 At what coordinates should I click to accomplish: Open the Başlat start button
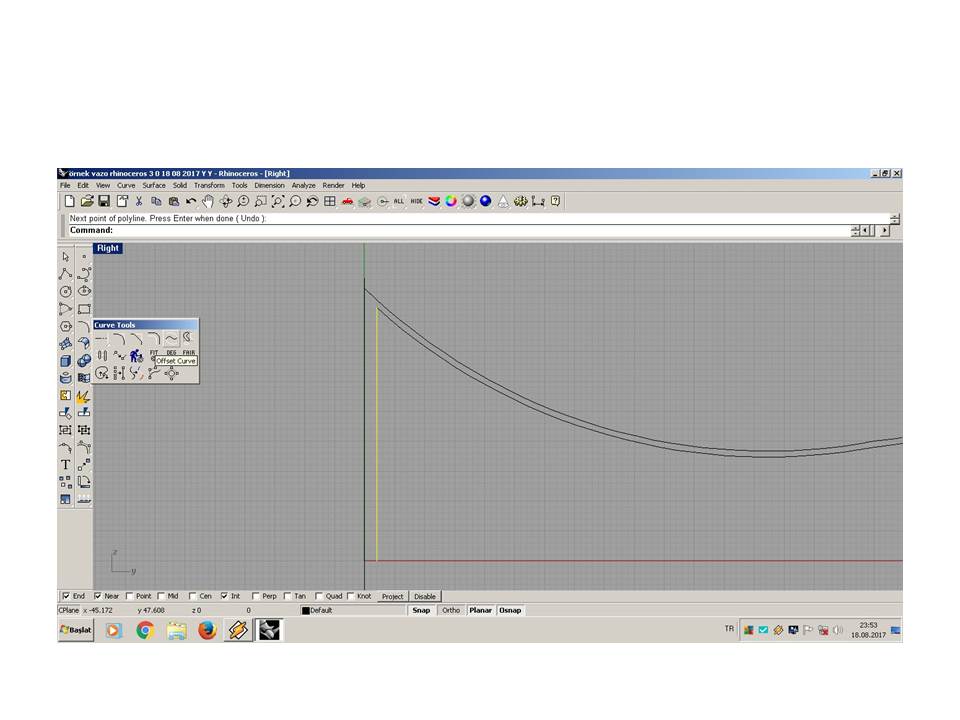pos(76,630)
